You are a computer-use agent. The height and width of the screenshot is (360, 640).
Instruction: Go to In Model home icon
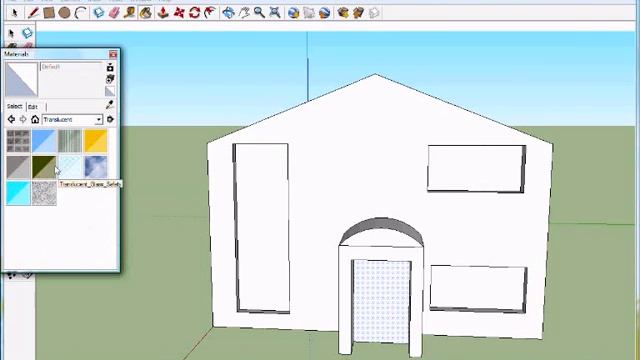coord(35,119)
